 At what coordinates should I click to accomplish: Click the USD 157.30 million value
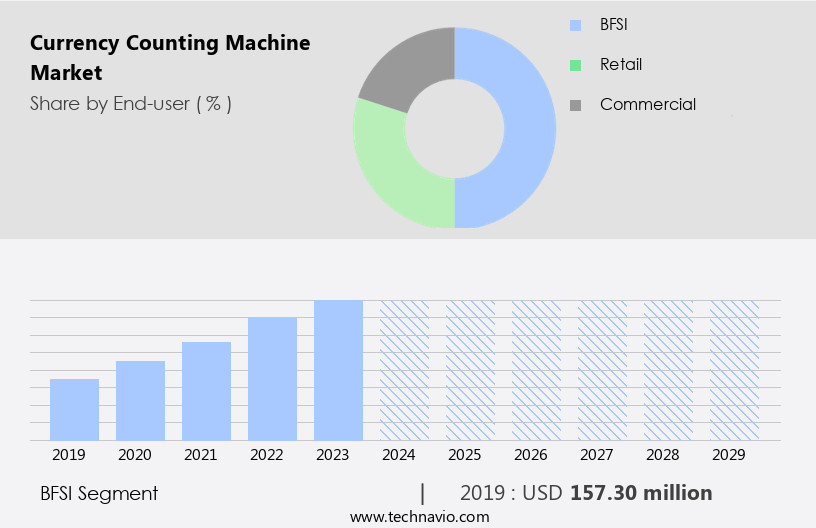[640, 493]
